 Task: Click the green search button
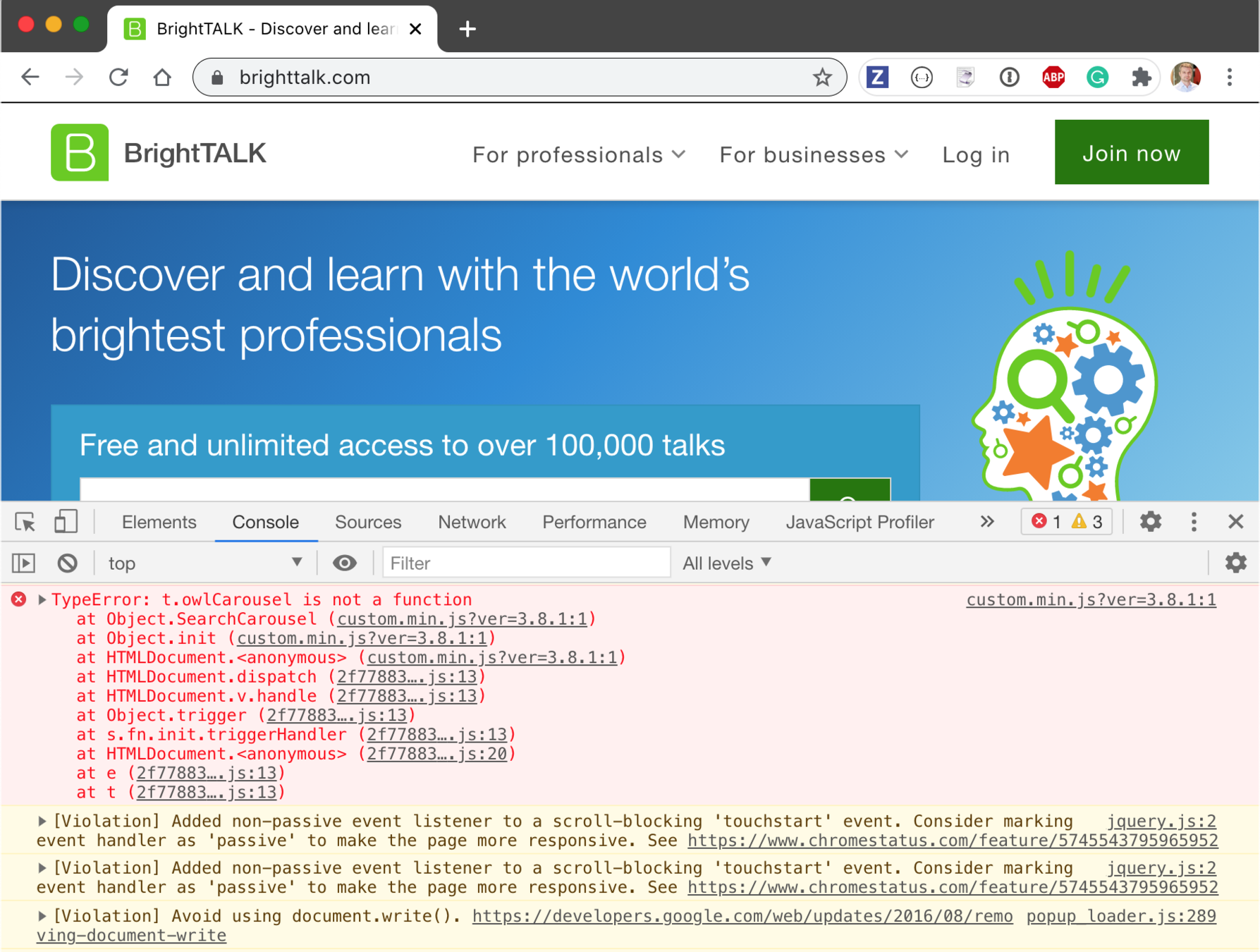[850, 489]
